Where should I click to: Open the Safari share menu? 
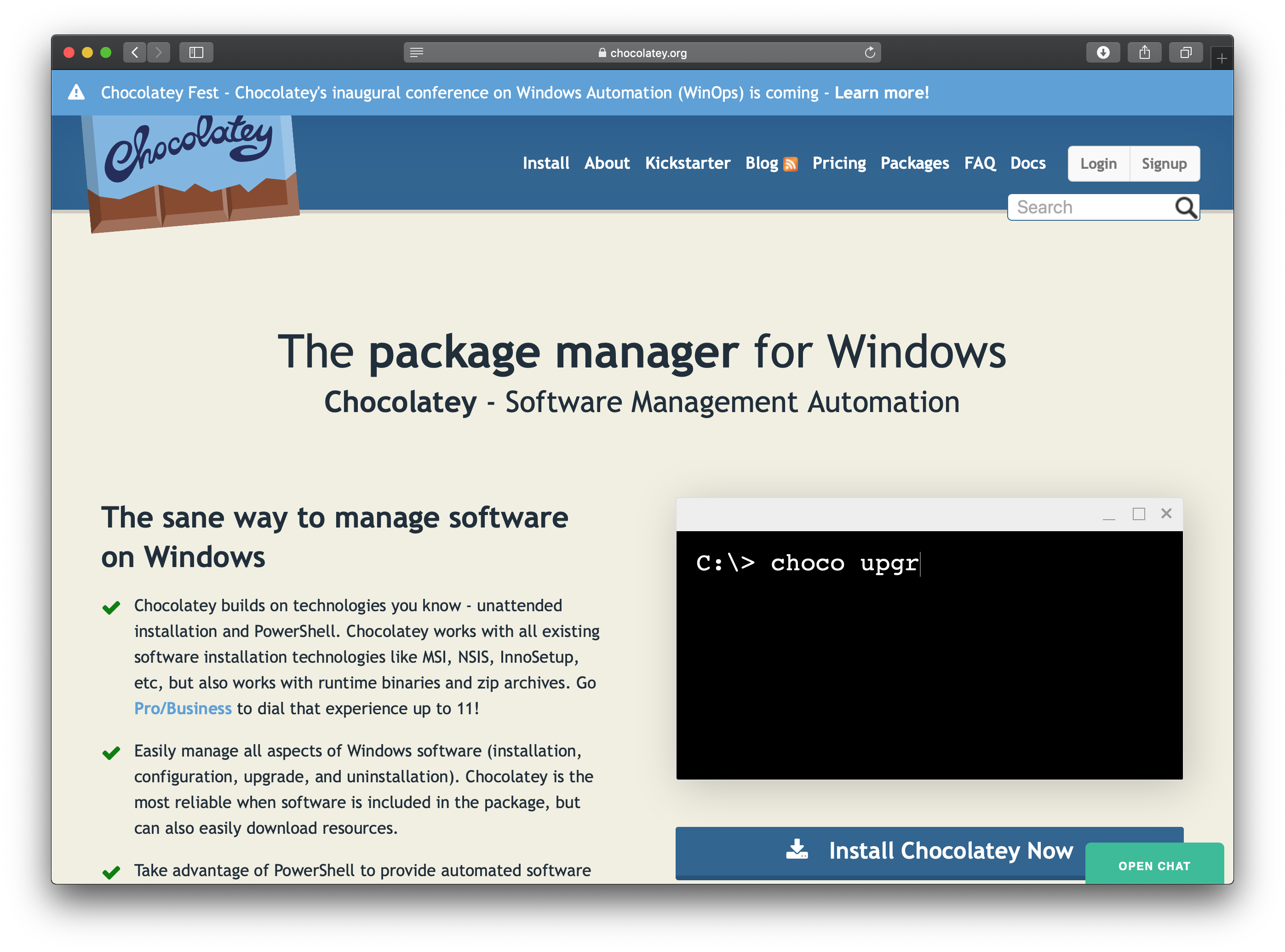tap(1144, 52)
